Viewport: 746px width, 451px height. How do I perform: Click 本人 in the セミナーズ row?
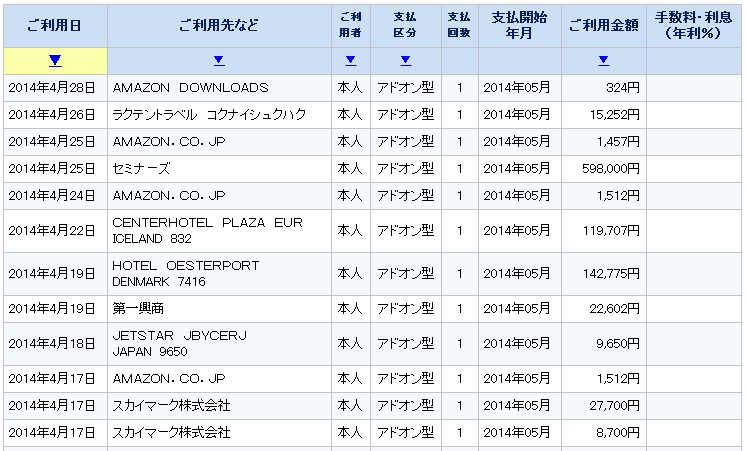pos(350,168)
